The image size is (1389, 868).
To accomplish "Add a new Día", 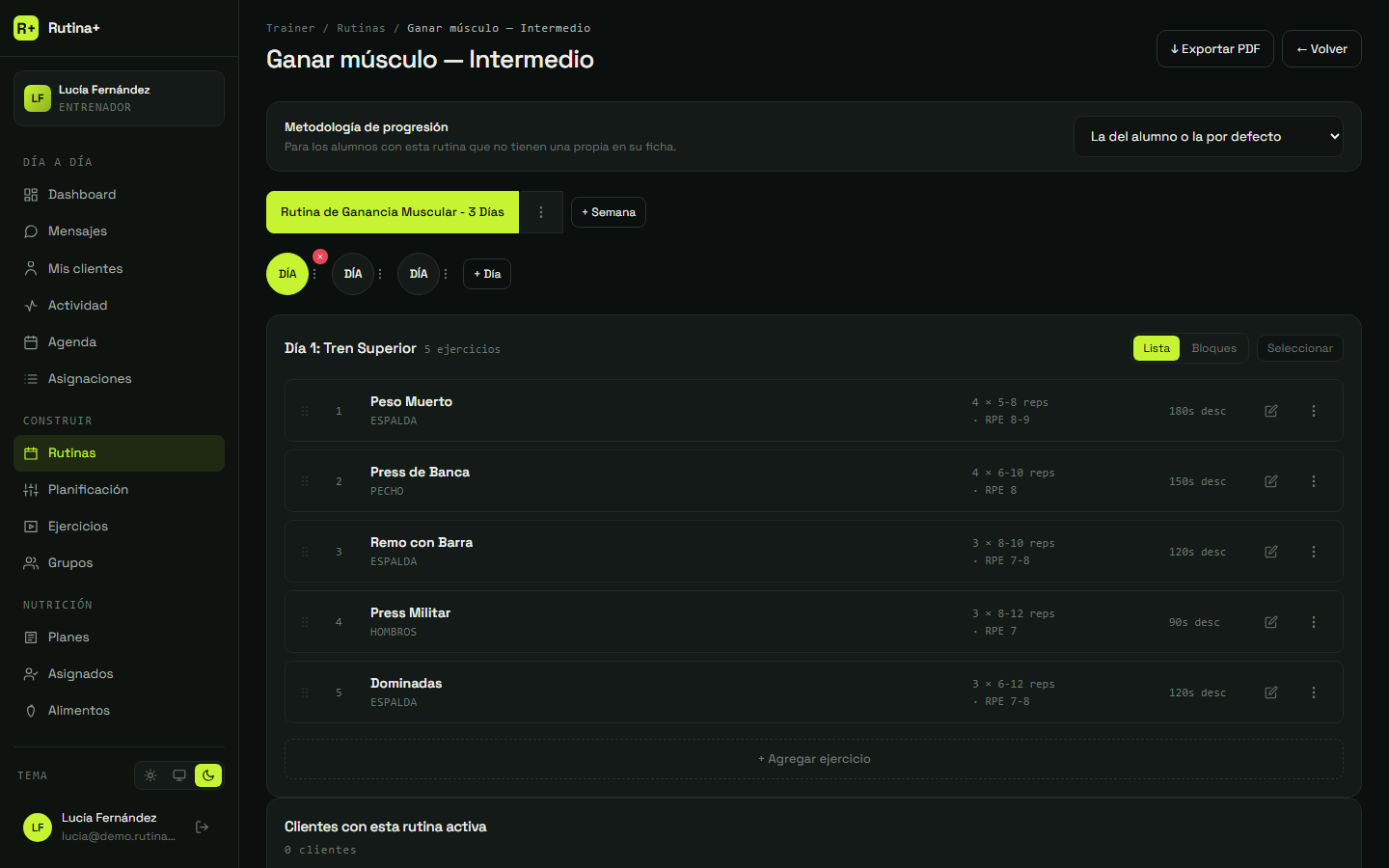I will [x=487, y=274].
